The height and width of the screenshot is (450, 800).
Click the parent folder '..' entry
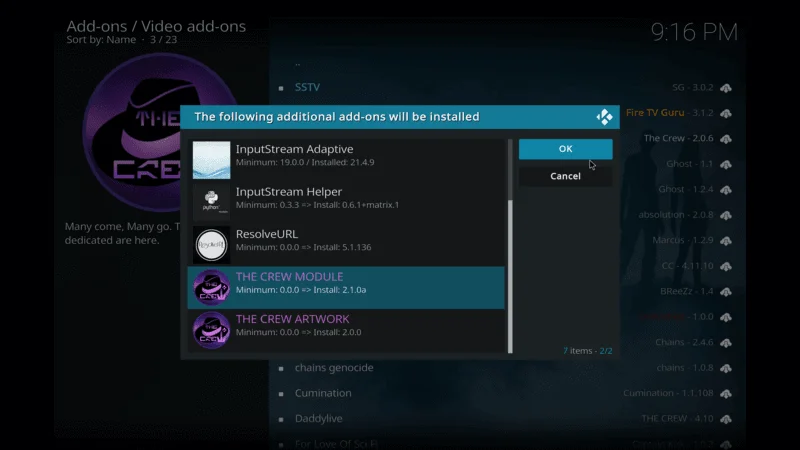pyautogui.click(x=297, y=63)
